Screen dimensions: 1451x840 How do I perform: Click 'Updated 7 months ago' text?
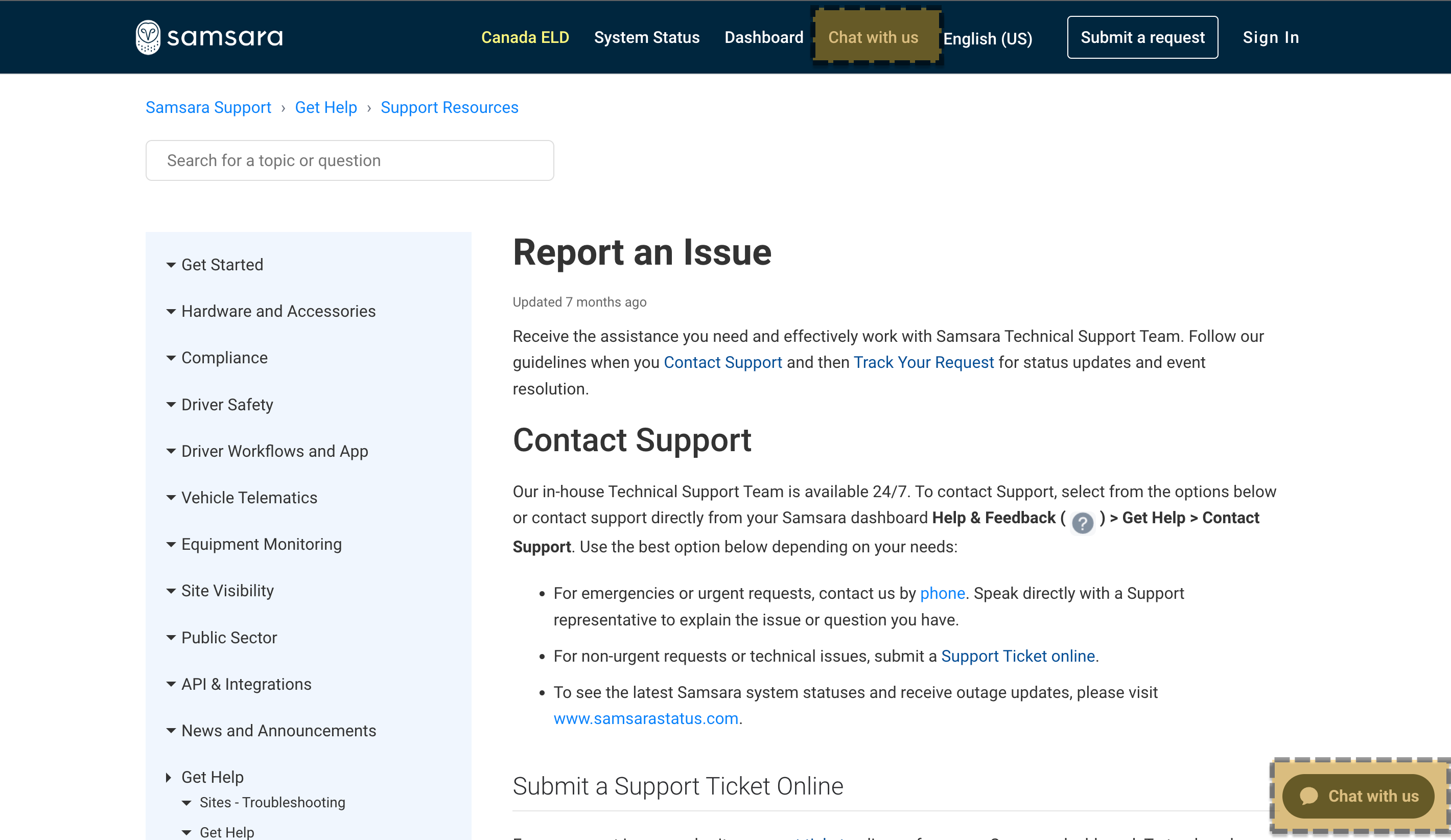579,302
